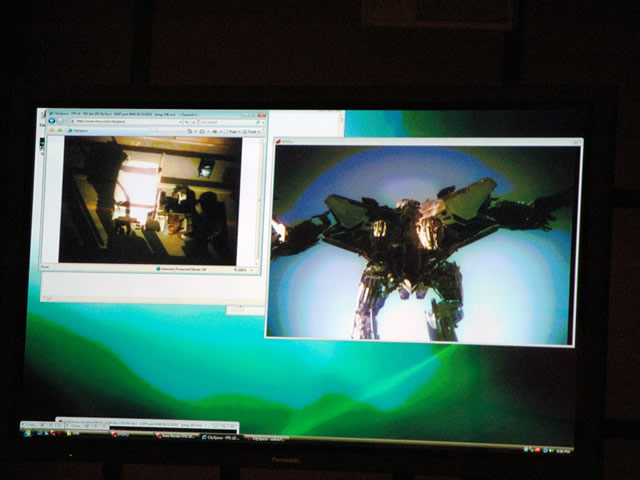Click the Feeds icon in command bar

pos(202,131)
